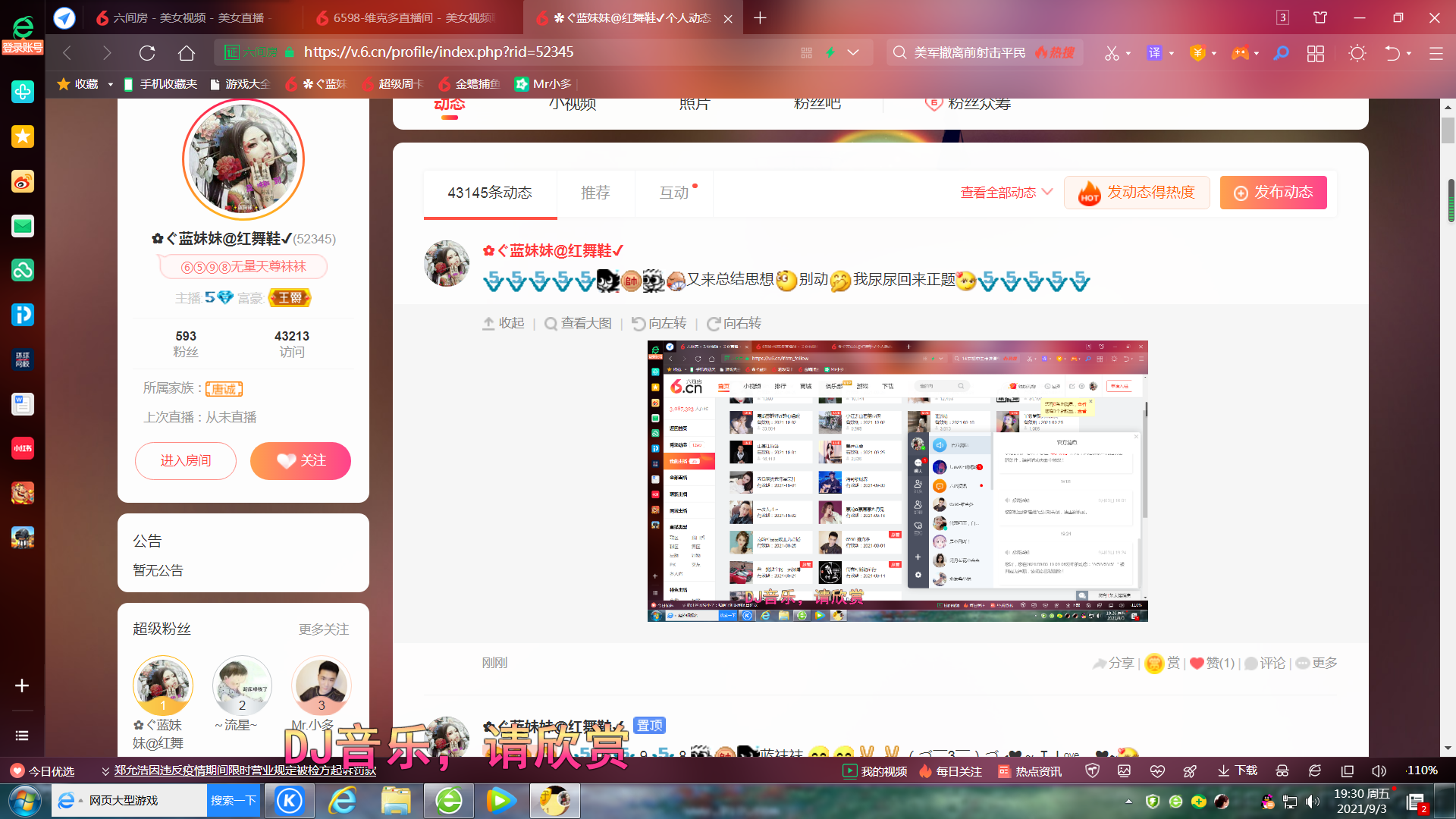Open the 手机收藏夹 bookmark
Screen dimensions: 1456x819
(x=160, y=84)
